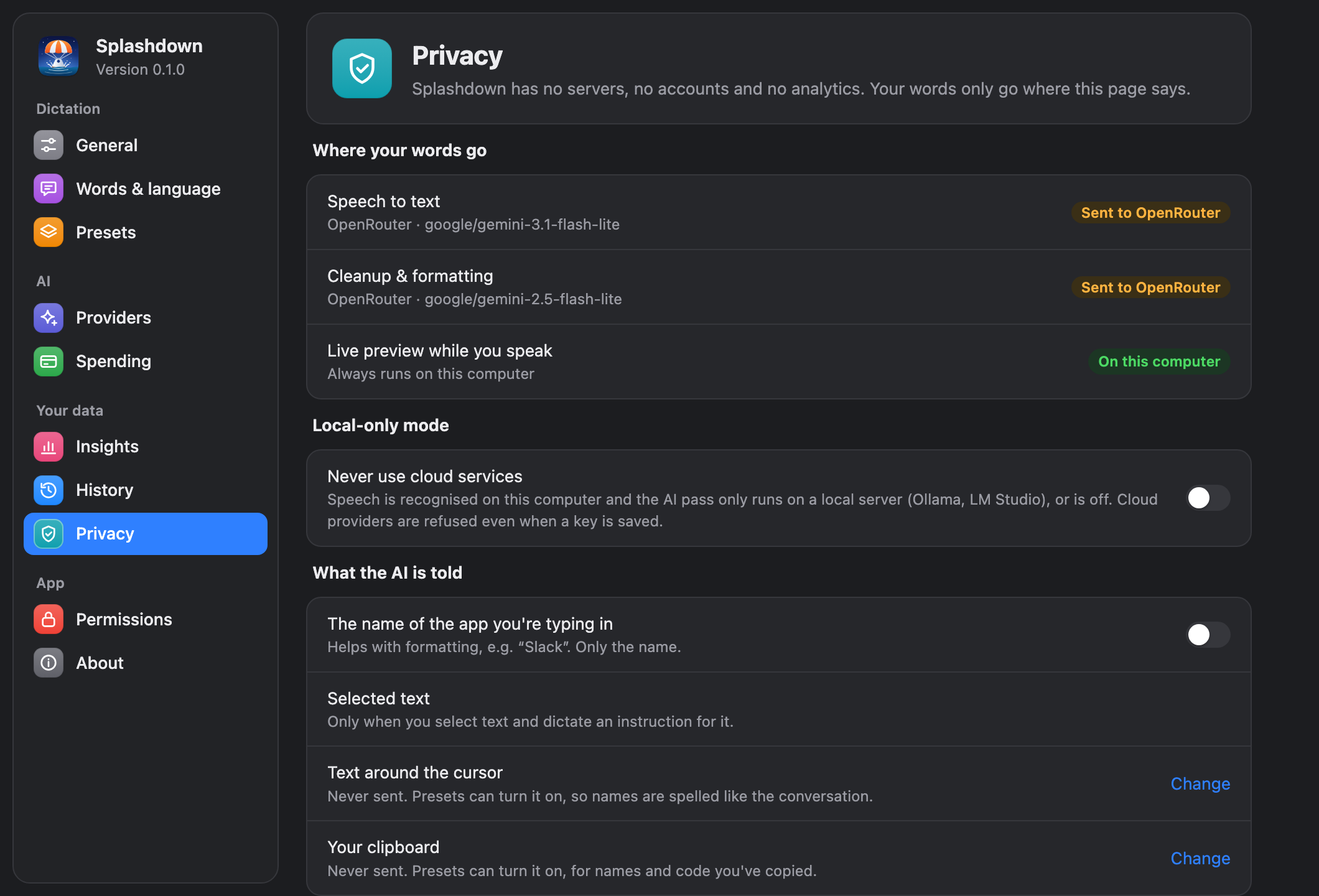Click the Spending card icon
The height and width of the screenshot is (896, 1319).
(49, 361)
